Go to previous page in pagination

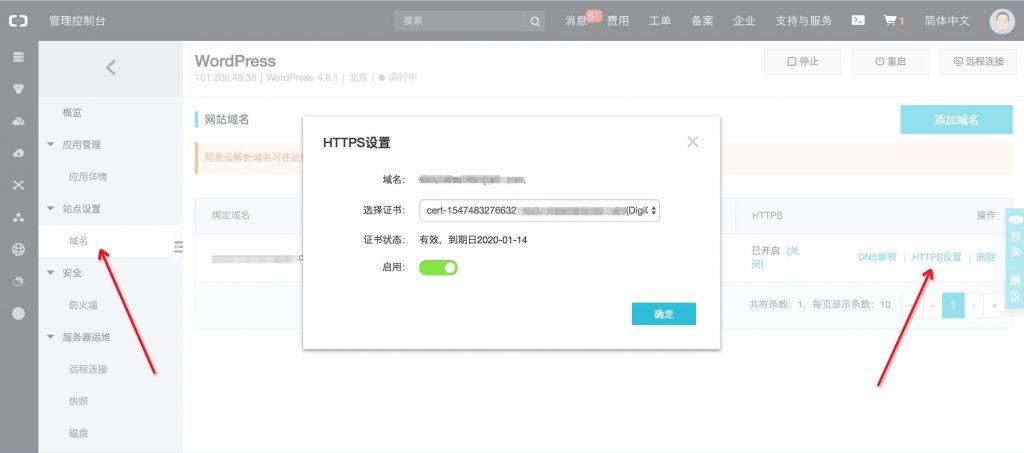point(933,305)
